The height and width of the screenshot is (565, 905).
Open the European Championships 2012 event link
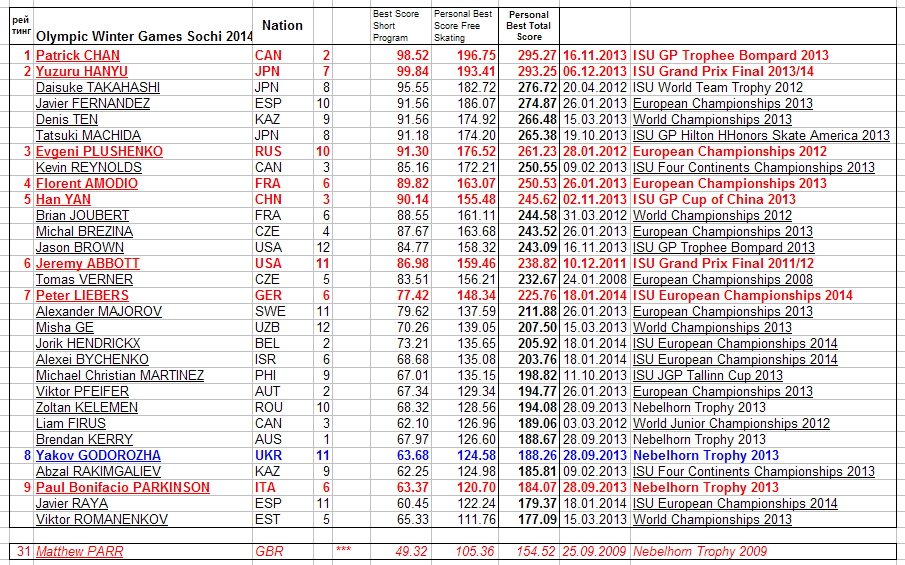point(730,151)
